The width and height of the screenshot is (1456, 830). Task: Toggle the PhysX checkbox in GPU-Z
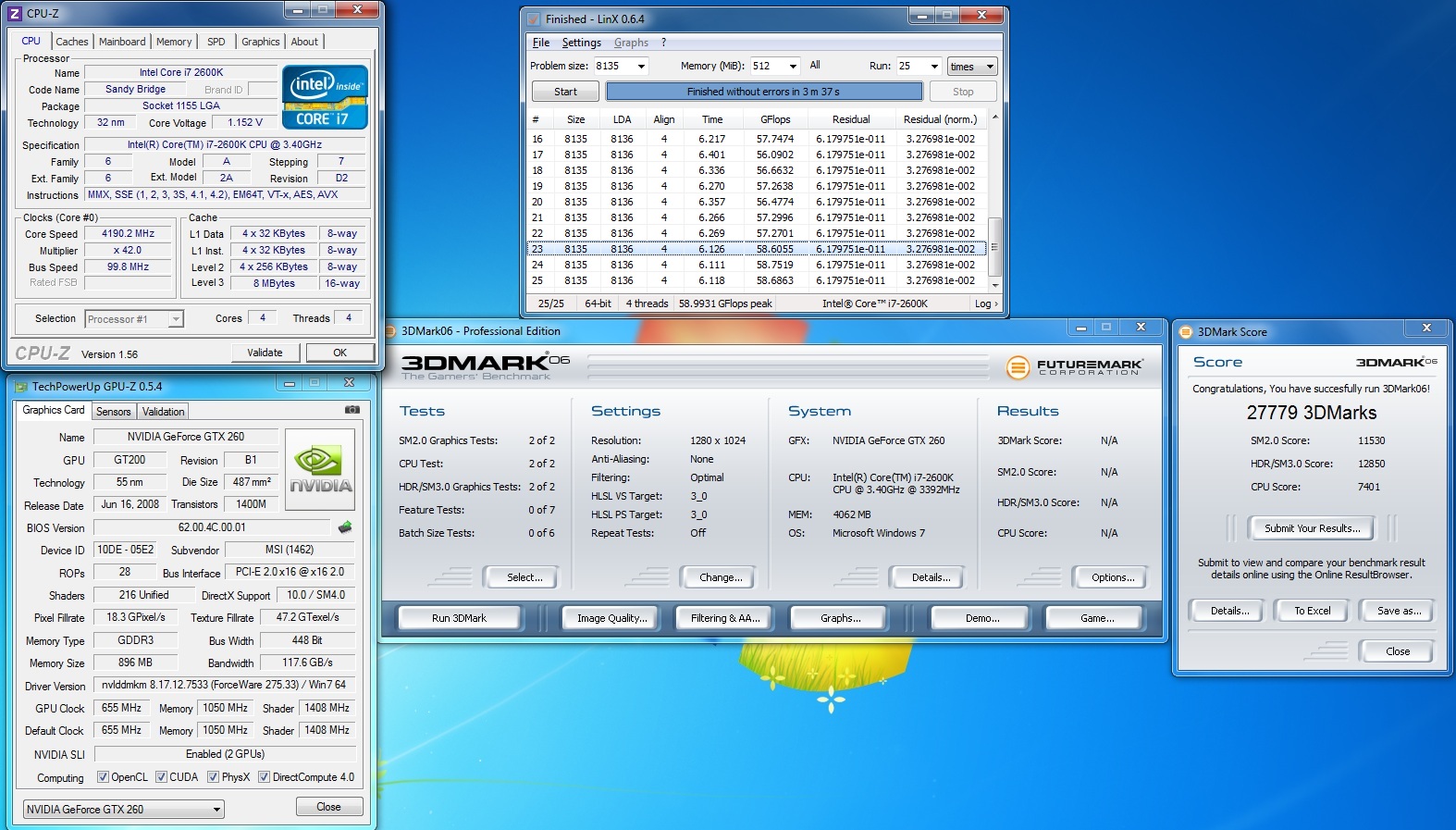pyautogui.click(x=213, y=777)
